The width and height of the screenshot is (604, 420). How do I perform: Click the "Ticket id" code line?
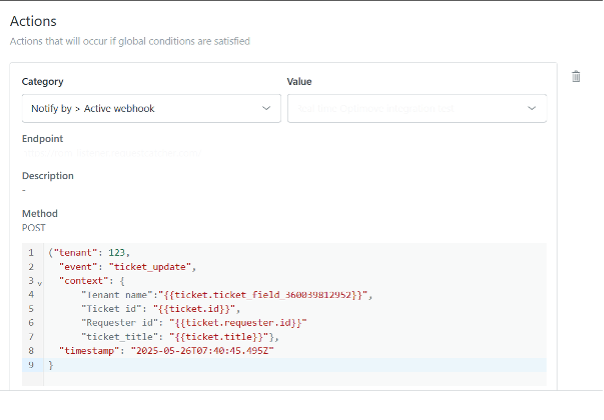coord(161,309)
